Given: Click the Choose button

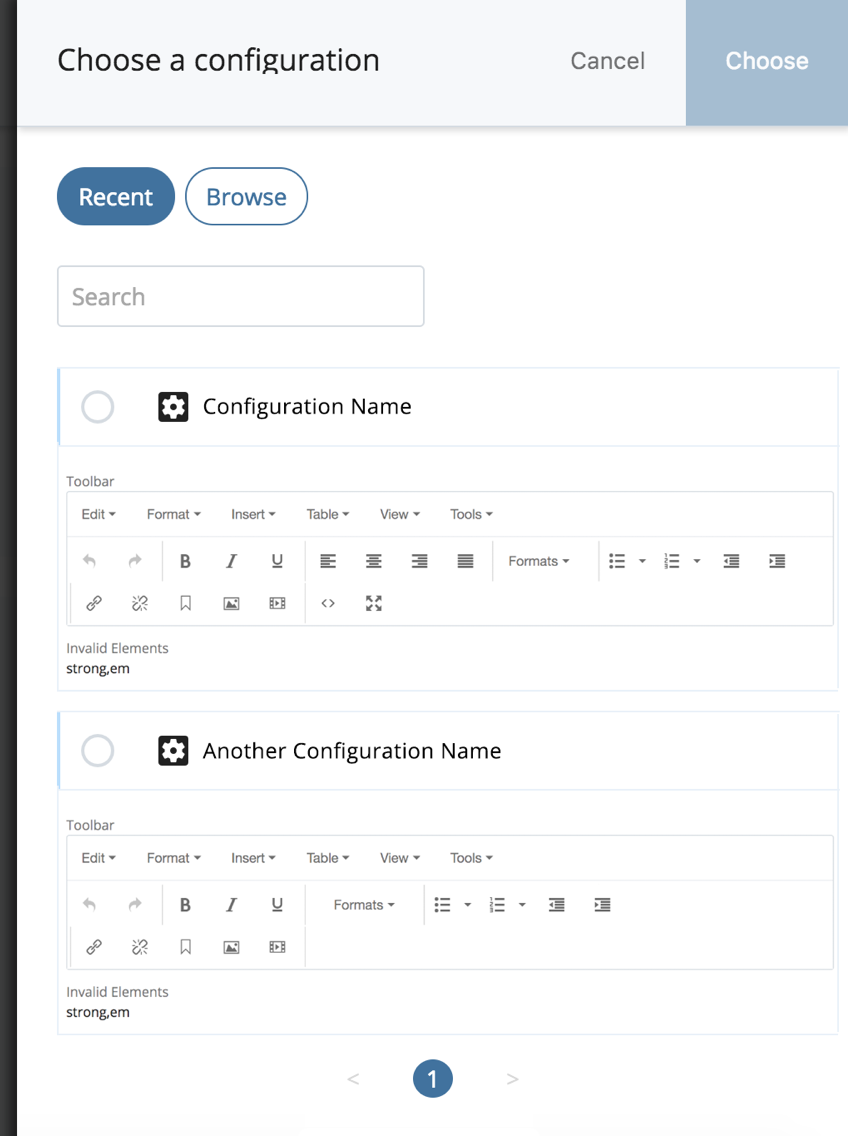Looking at the screenshot, I should [767, 62].
